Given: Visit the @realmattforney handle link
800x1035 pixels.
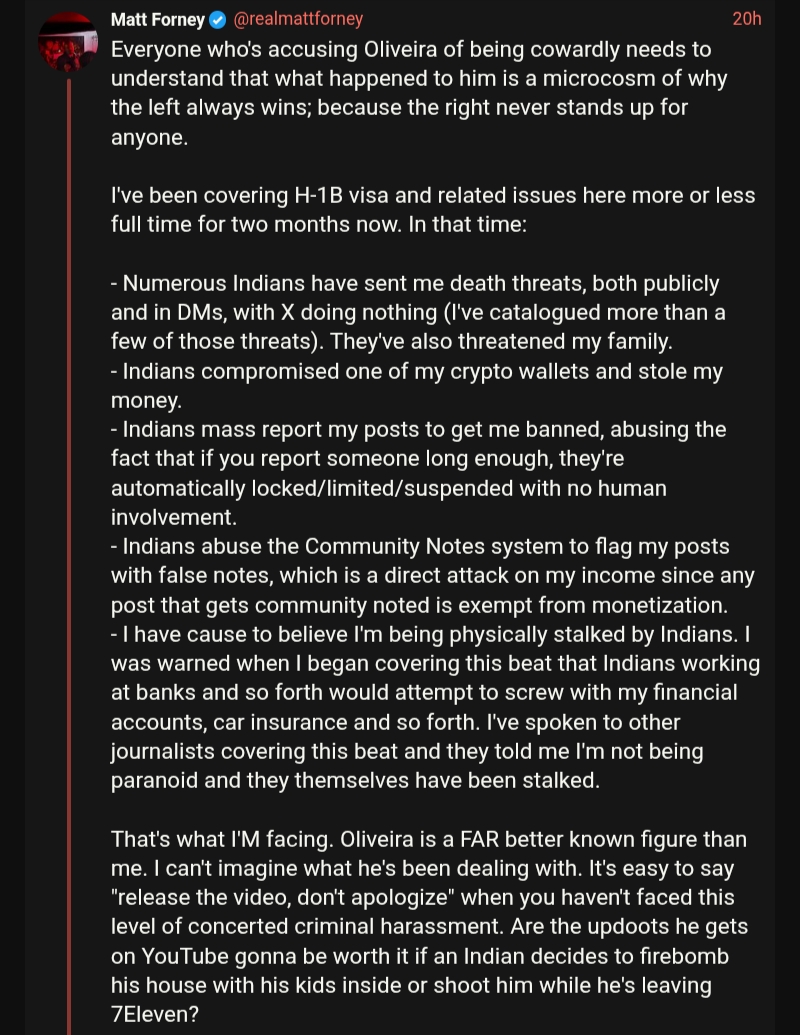Looking at the screenshot, I should [x=298, y=19].
